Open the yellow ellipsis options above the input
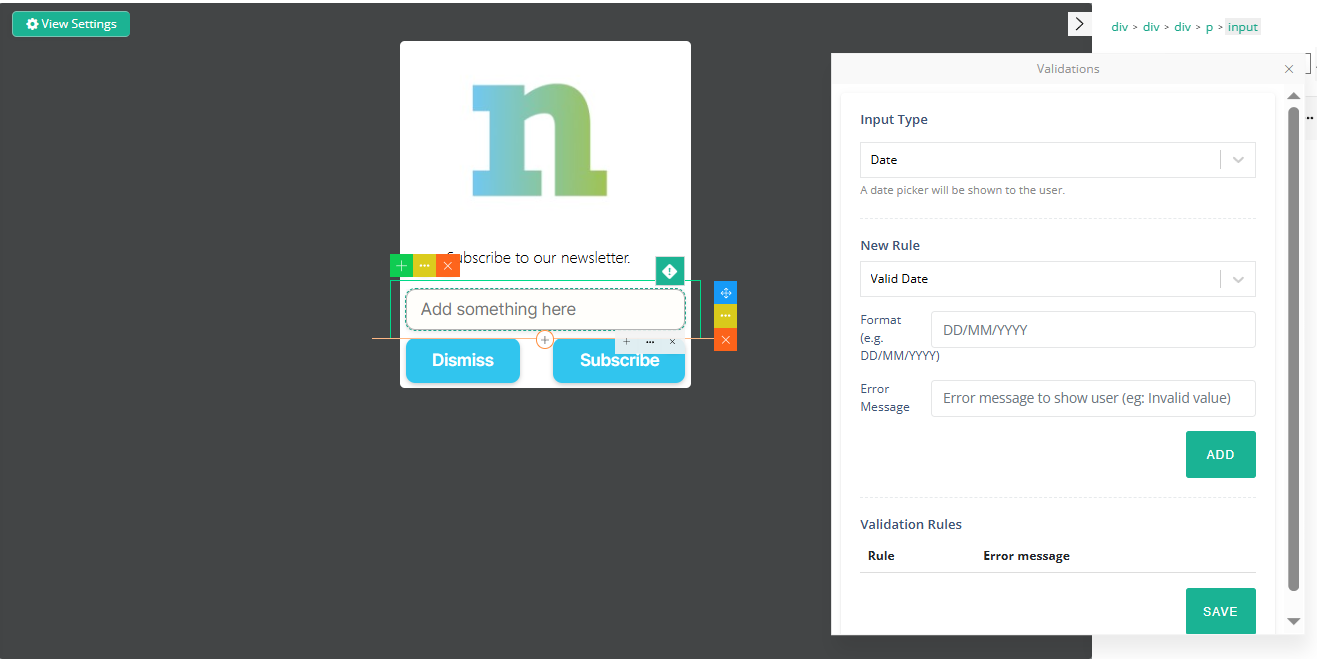 coord(424,266)
